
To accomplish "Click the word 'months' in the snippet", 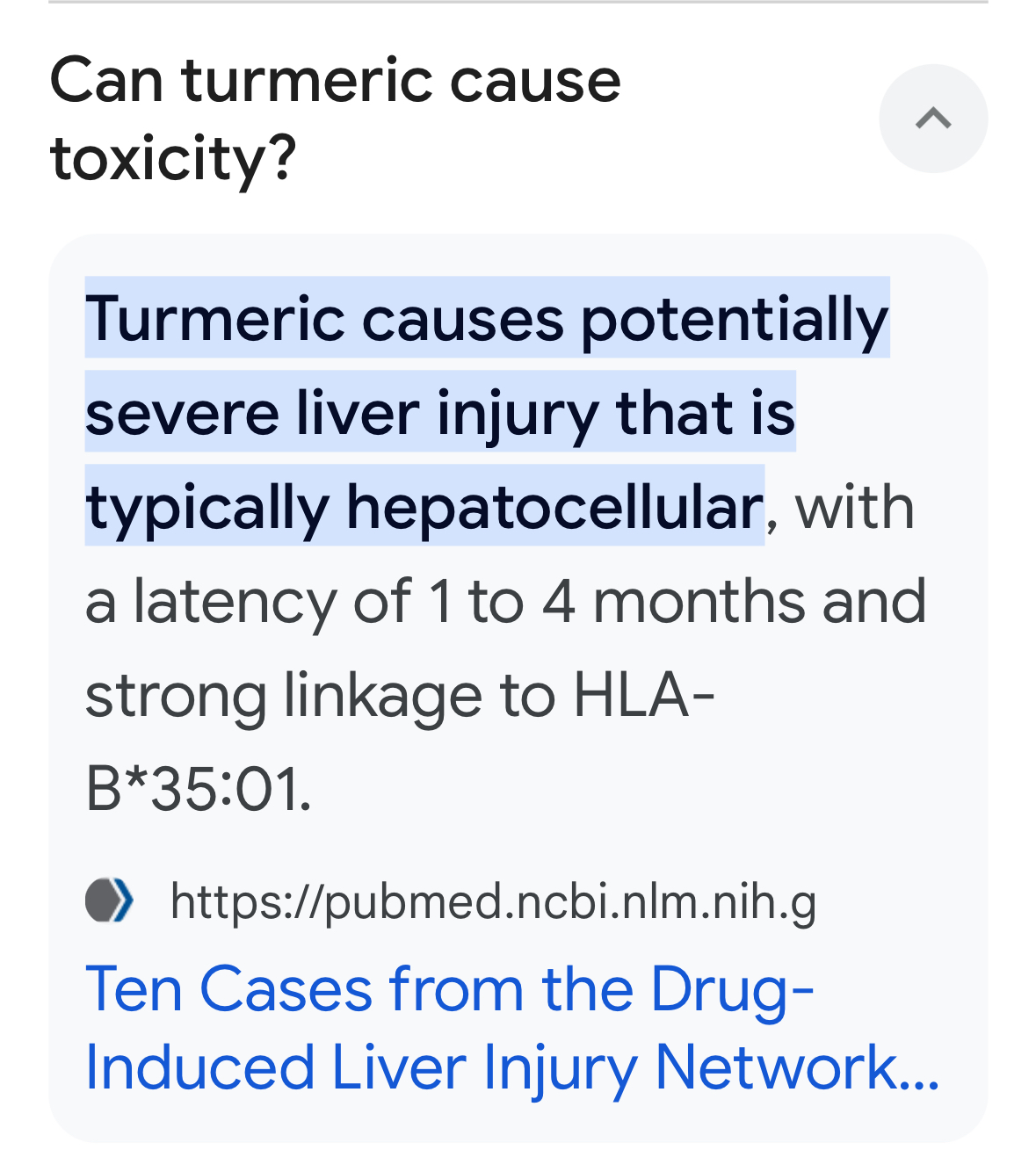I will tap(699, 602).
